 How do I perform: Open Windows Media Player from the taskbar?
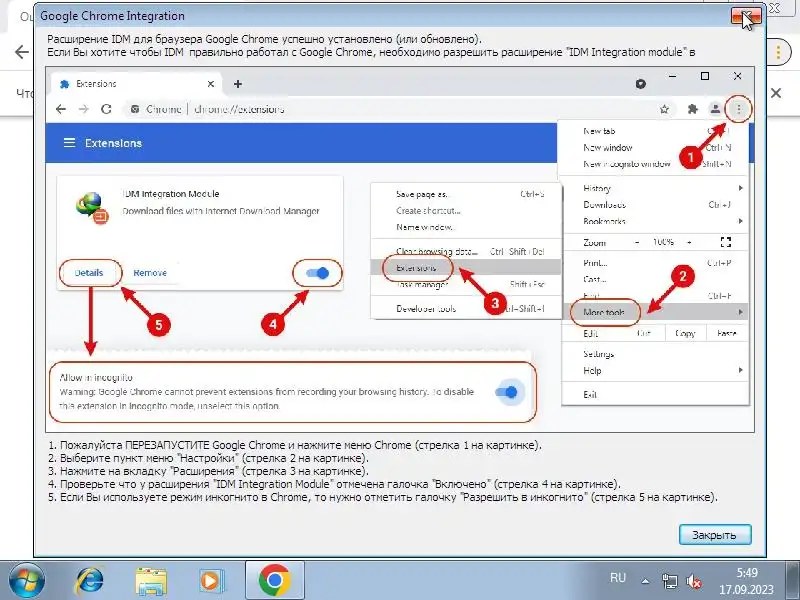[x=211, y=581]
